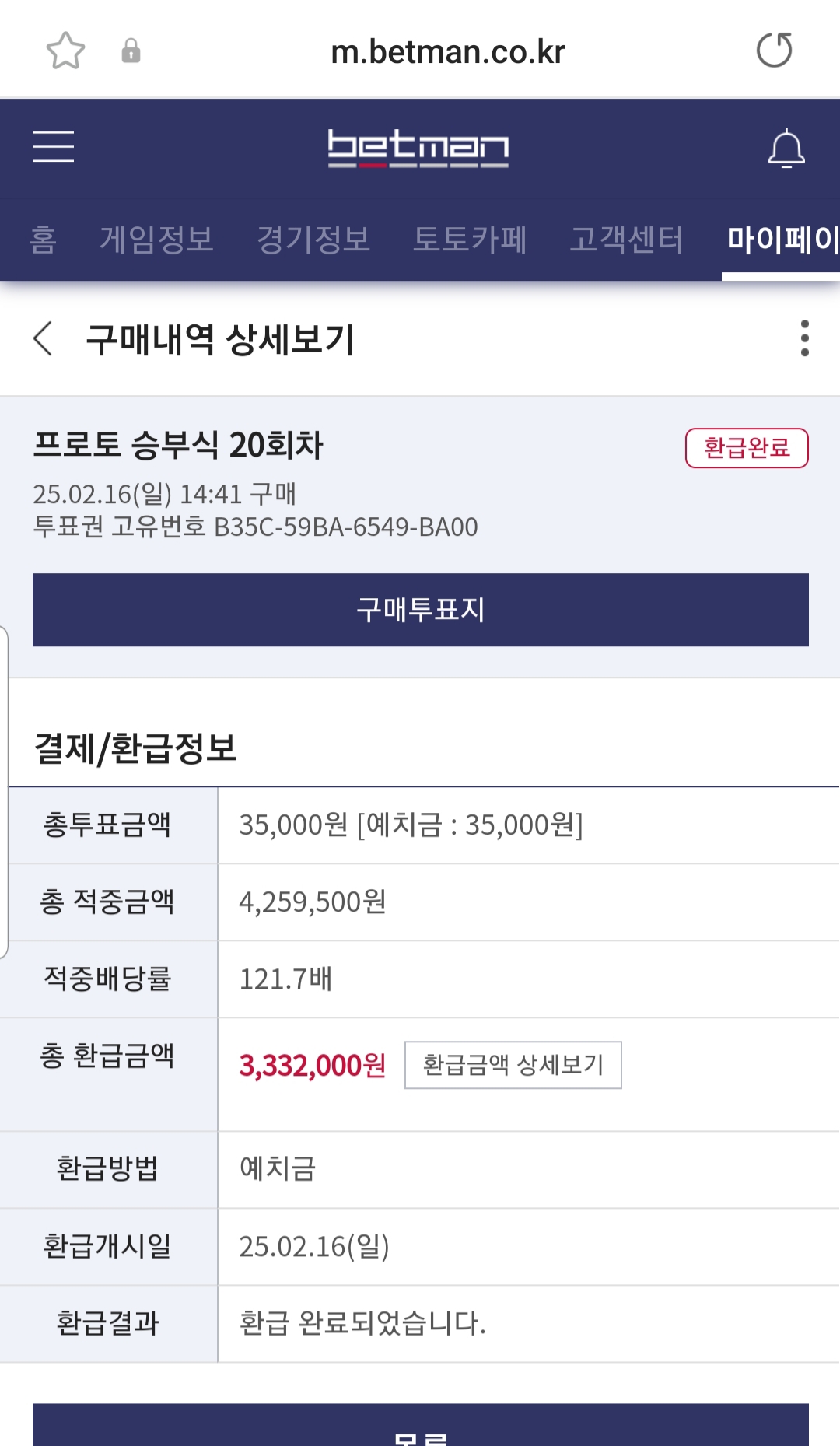840x1446 pixels.
Task: Switch to the 홈 tab
Action: [x=44, y=239]
